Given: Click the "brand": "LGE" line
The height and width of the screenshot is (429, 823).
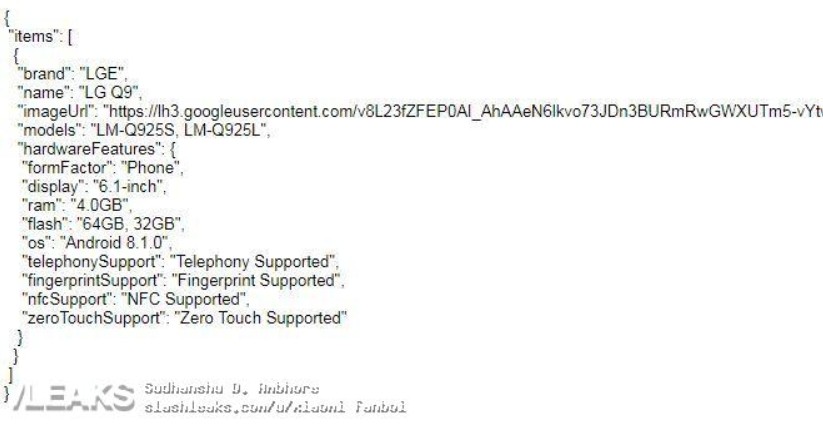Looking at the screenshot, I should (72, 74).
